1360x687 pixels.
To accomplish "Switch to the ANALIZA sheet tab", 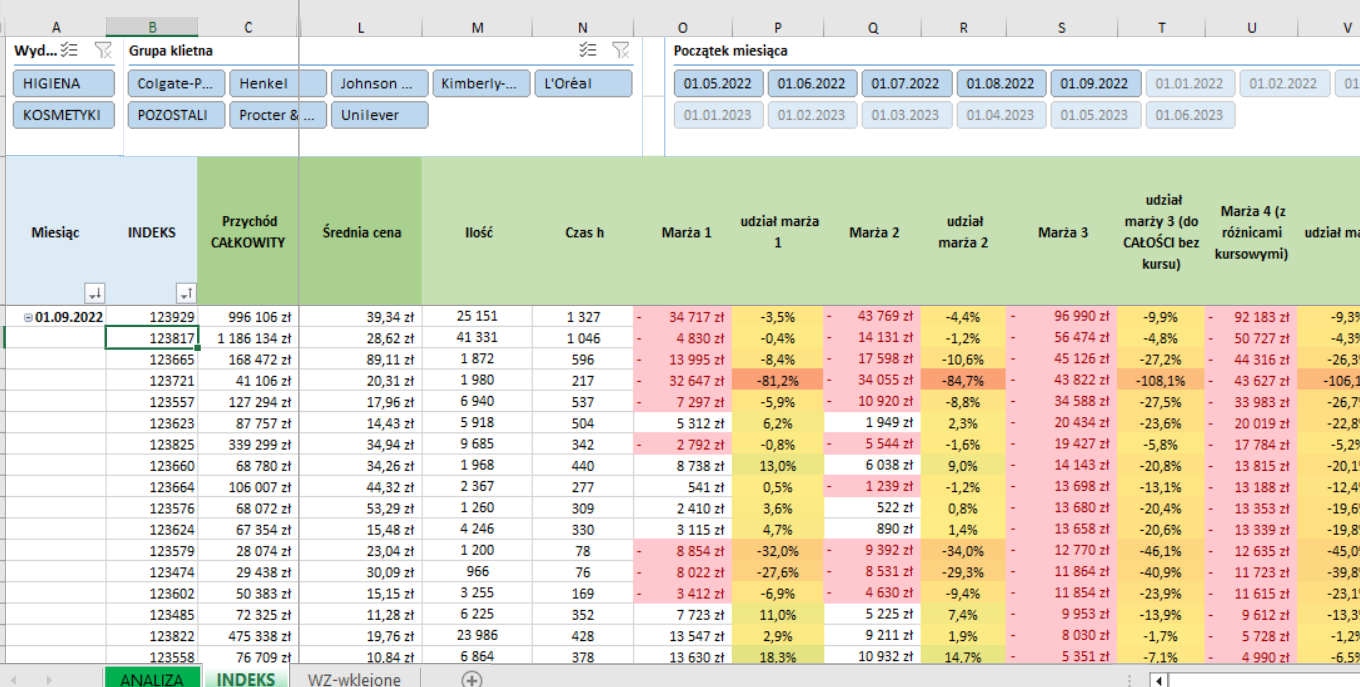I will coord(152,679).
